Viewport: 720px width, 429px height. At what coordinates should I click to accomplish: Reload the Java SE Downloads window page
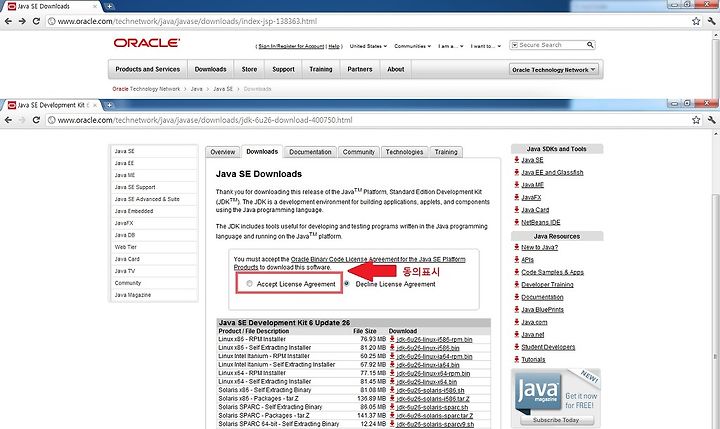[36, 21]
